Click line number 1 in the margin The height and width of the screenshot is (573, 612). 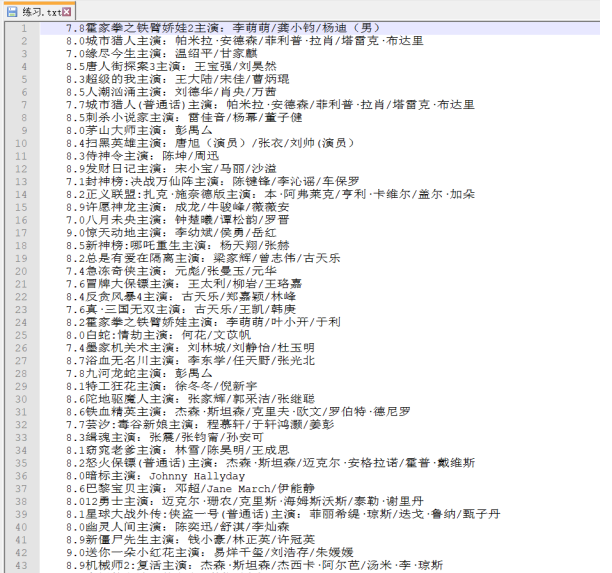tap(22, 28)
